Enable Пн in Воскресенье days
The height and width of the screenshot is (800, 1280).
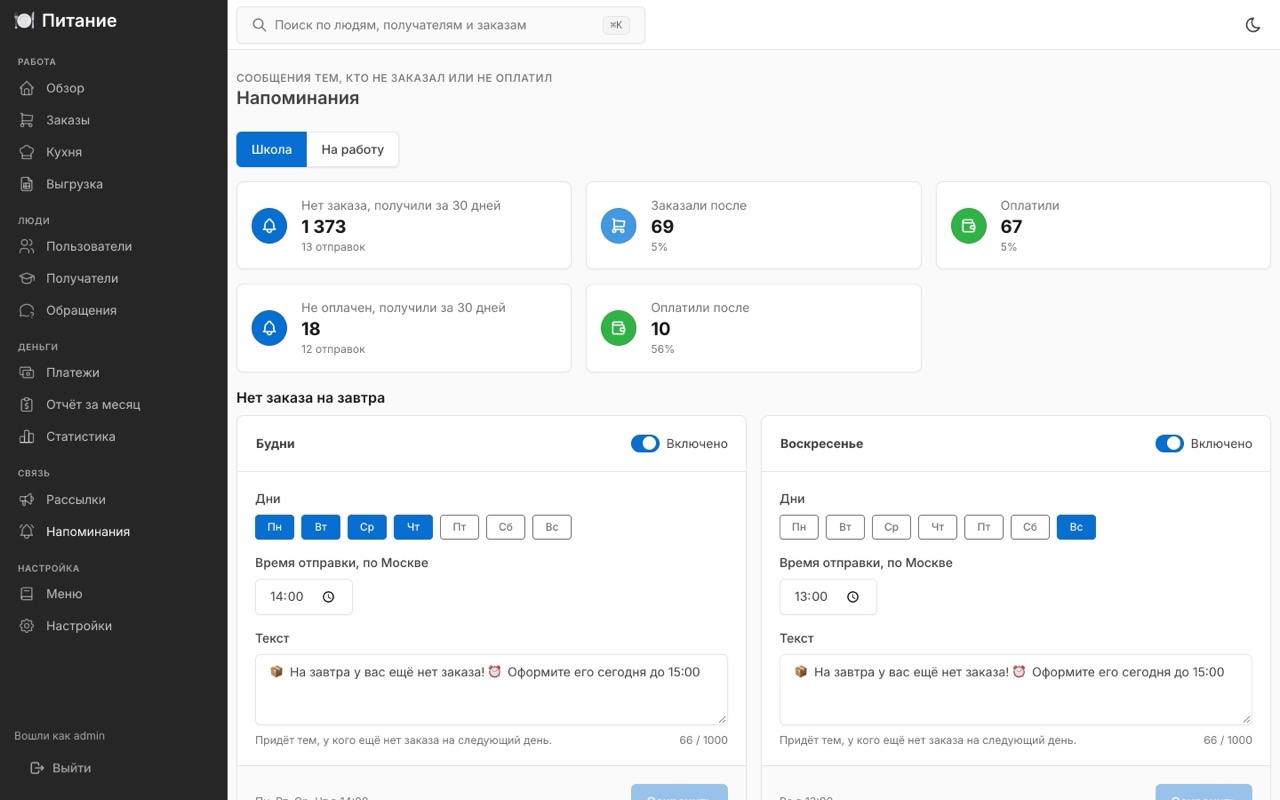pos(799,527)
